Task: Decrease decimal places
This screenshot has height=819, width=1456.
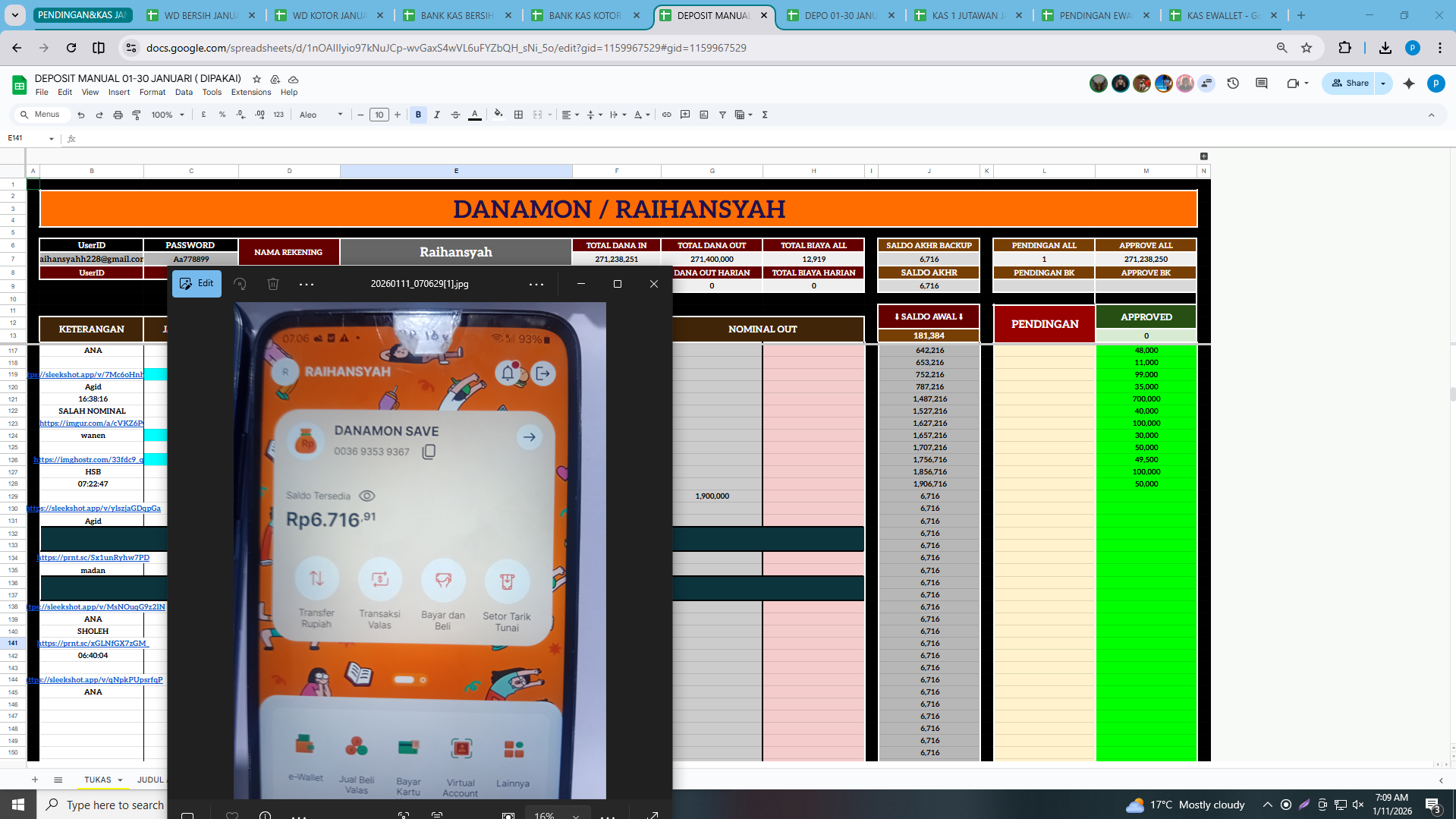Action: pos(241,115)
